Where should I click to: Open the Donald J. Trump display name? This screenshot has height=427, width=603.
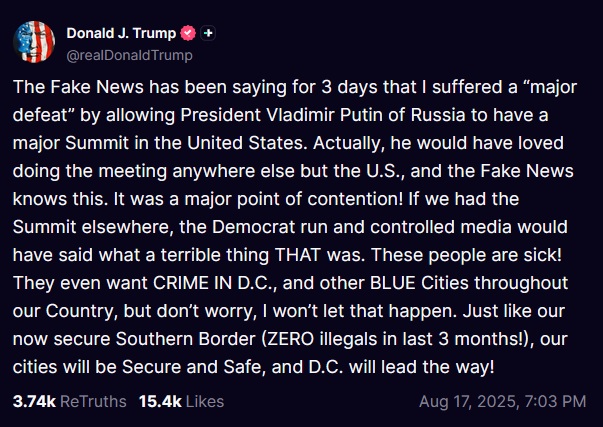point(121,33)
